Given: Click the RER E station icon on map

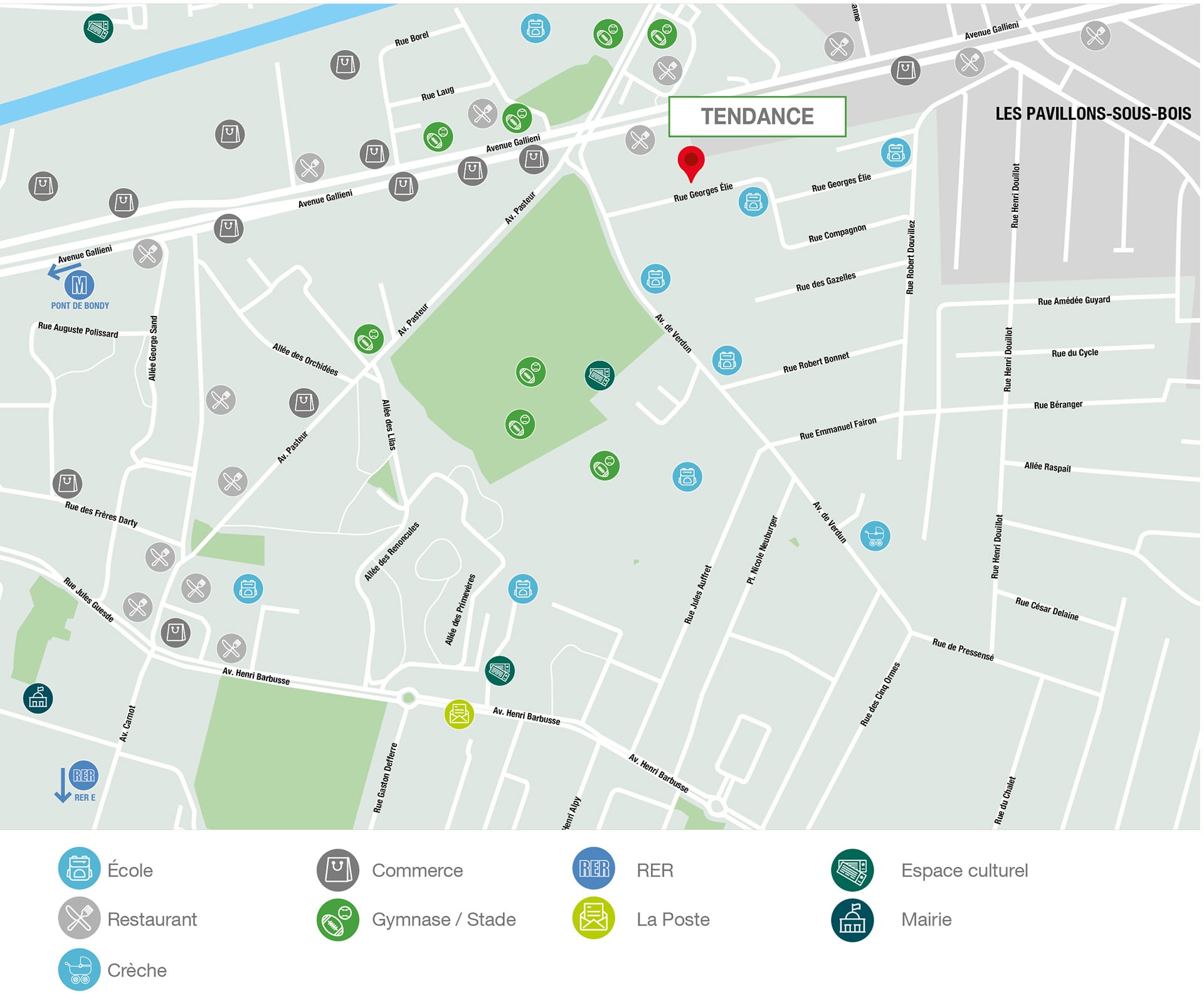Looking at the screenshot, I should (x=83, y=776).
